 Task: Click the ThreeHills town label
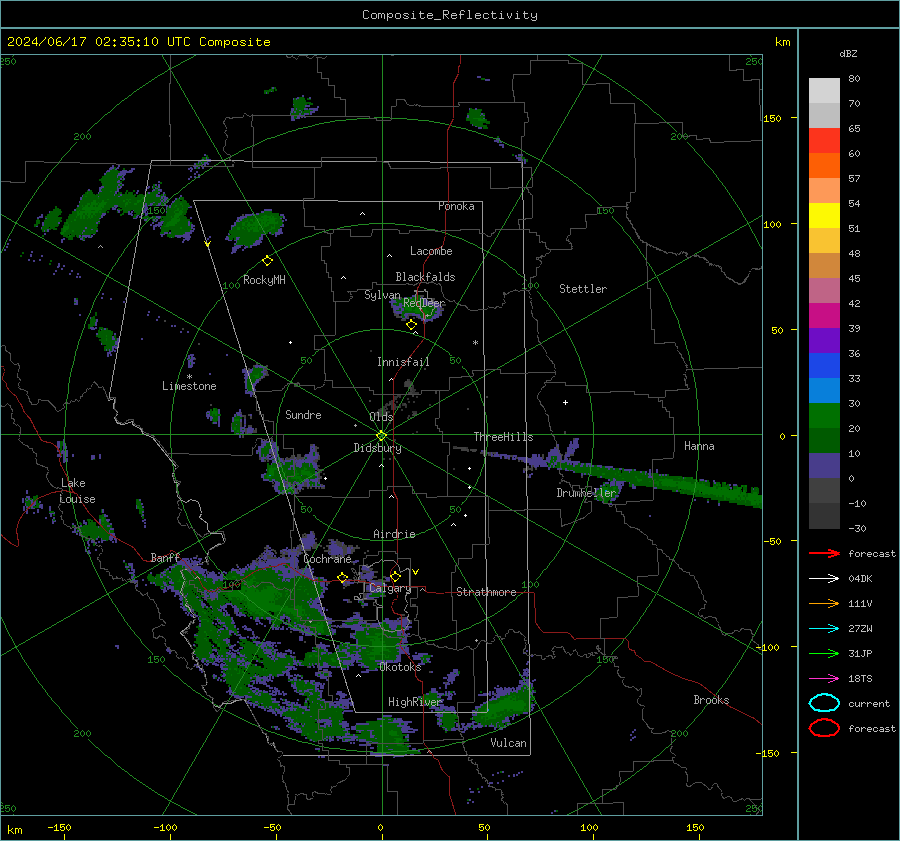coord(503,437)
